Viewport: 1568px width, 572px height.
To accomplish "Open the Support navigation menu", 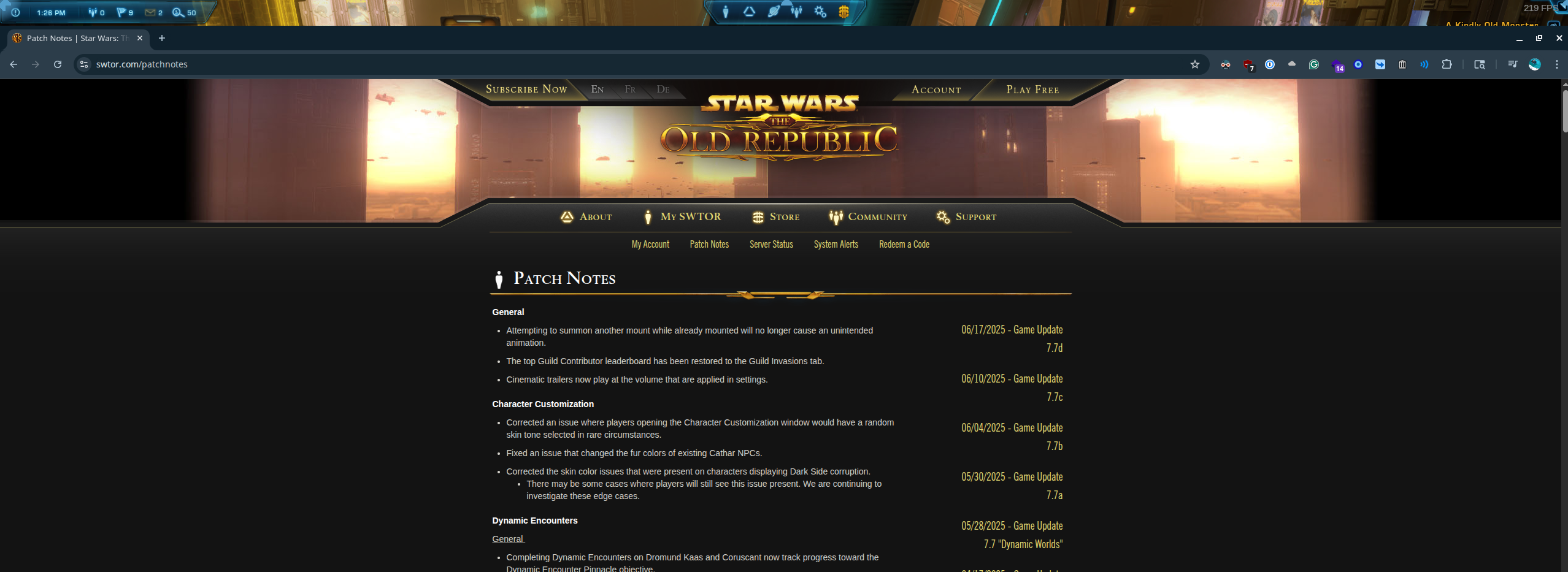I will [x=966, y=216].
